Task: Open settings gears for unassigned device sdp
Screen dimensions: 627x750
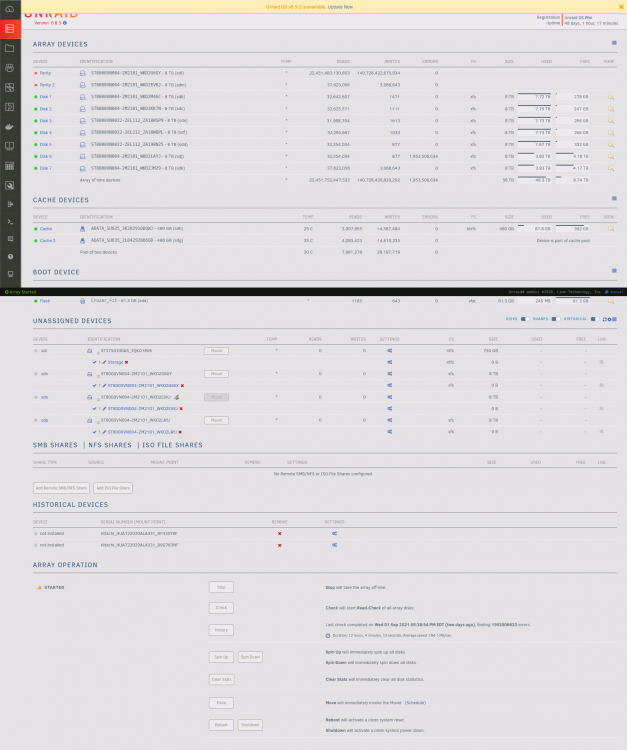Action: point(390,420)
